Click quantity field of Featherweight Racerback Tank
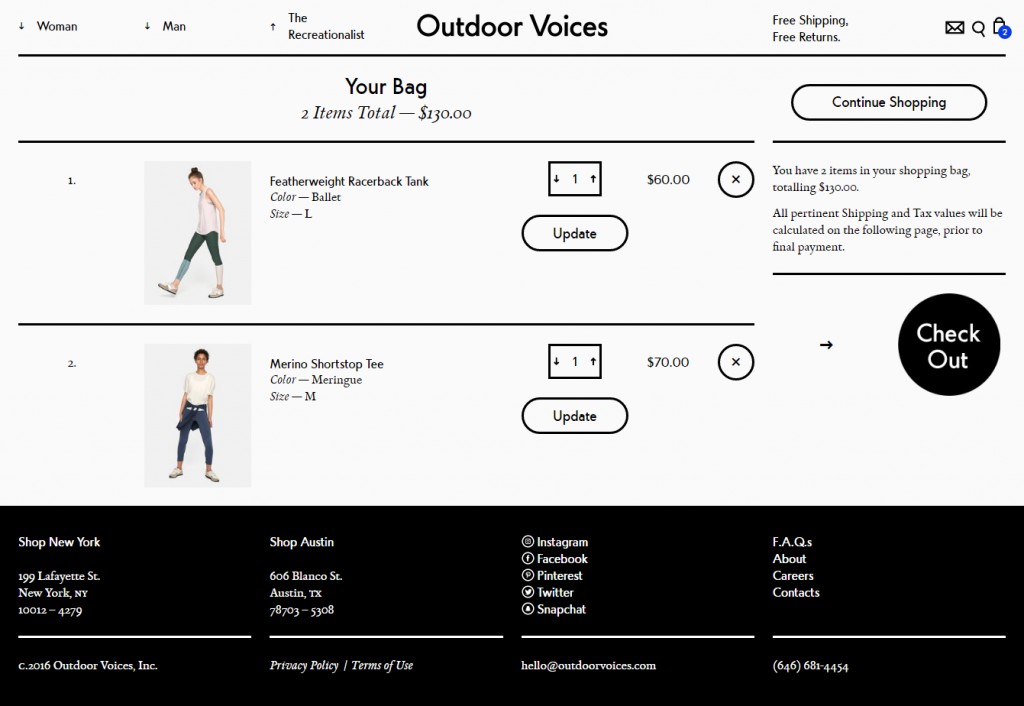1024x706 pixels. pos(575,178)
